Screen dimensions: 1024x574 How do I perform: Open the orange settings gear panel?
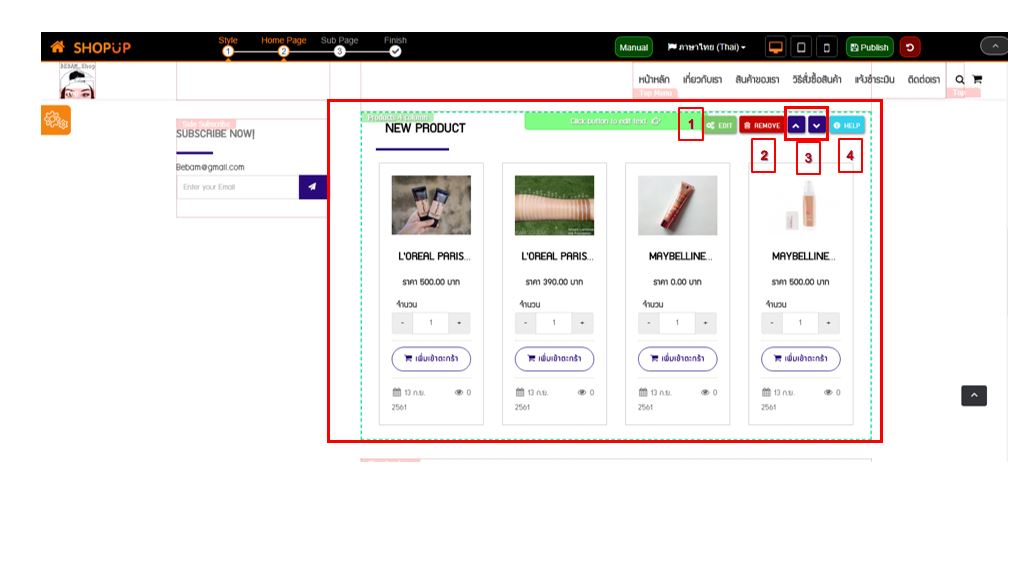tap(56, 120)
